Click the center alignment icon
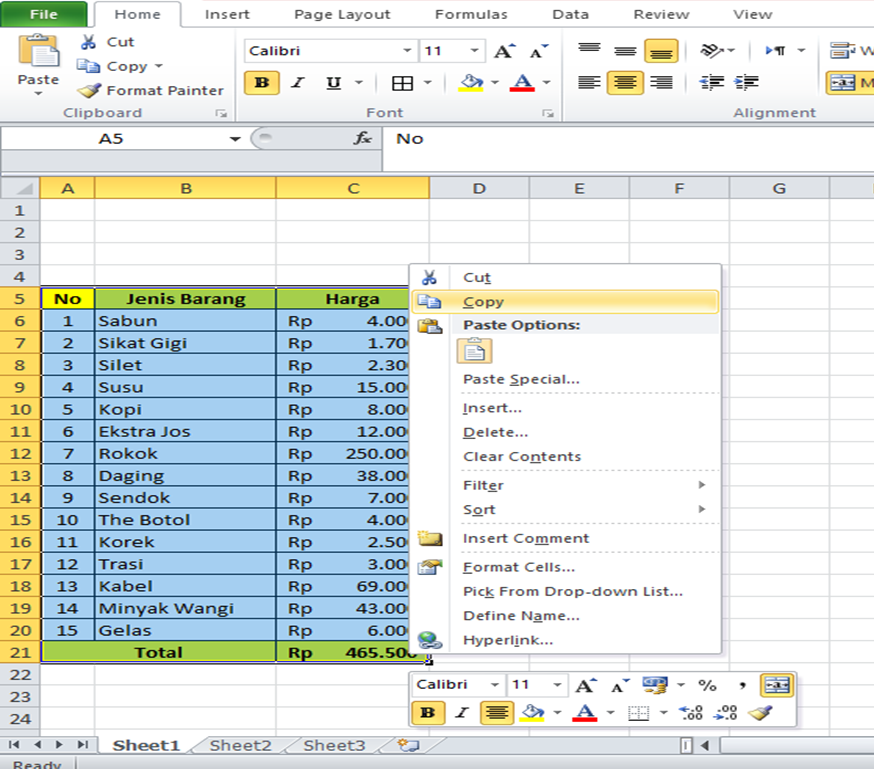This screenshot has height=769, width=874. coord(624,82)
